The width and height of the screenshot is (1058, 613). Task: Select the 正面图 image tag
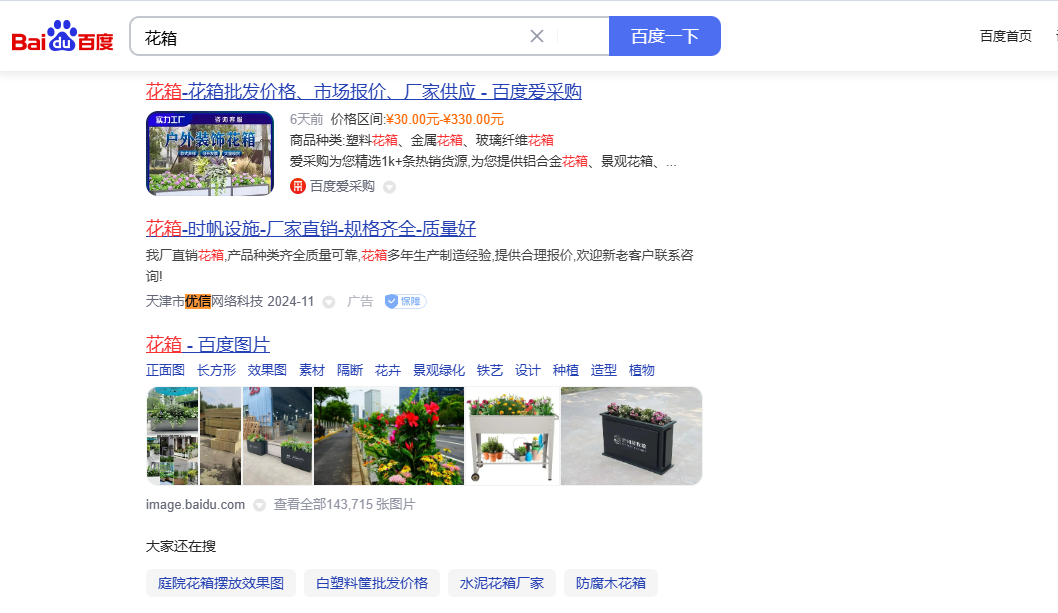165,370
